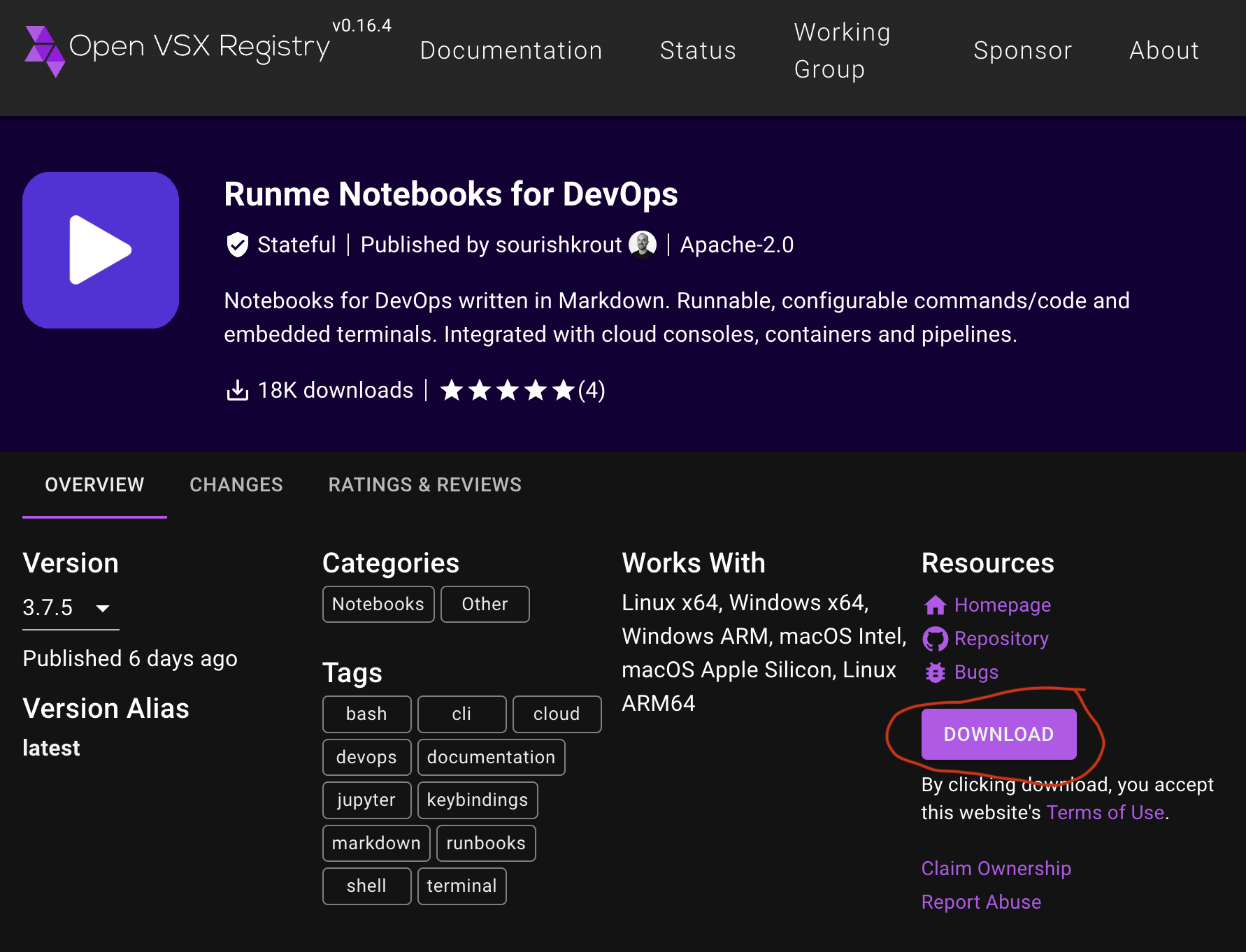1246x952 pixels.
Task: Open the Ratings & Reviews tab
Action: point(425,484)
